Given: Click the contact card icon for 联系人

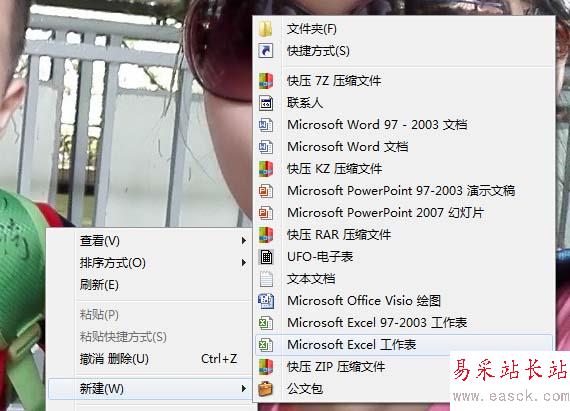Looking at the screenshot, I should pyautogui.click(x=266, y=103).
